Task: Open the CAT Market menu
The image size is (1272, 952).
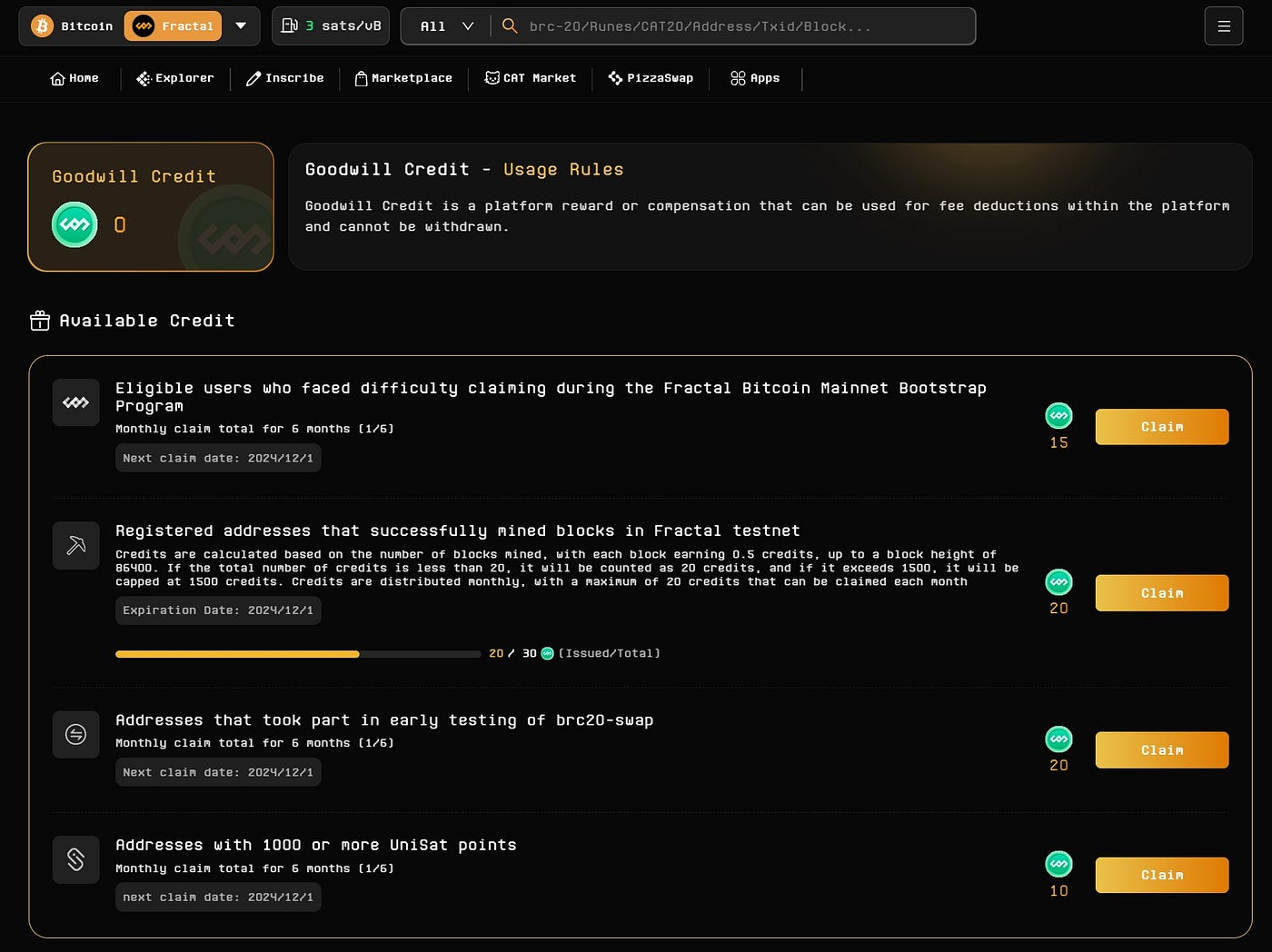Action: [x=531, y=78]
